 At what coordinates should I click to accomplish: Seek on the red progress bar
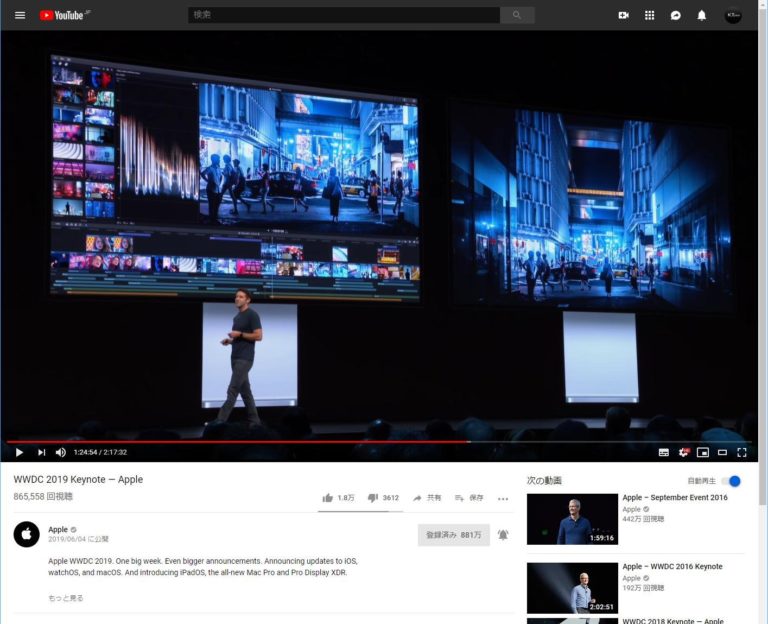click(x=300, y=441)
